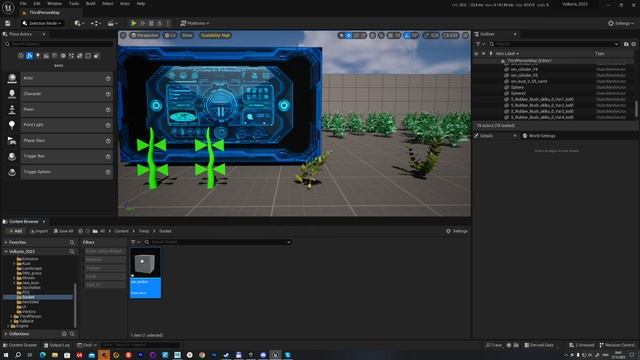Screen dimensions: 640x360
Task: Collapse the ThirdPersonMap (Editor) tree node
Action: 503,61
